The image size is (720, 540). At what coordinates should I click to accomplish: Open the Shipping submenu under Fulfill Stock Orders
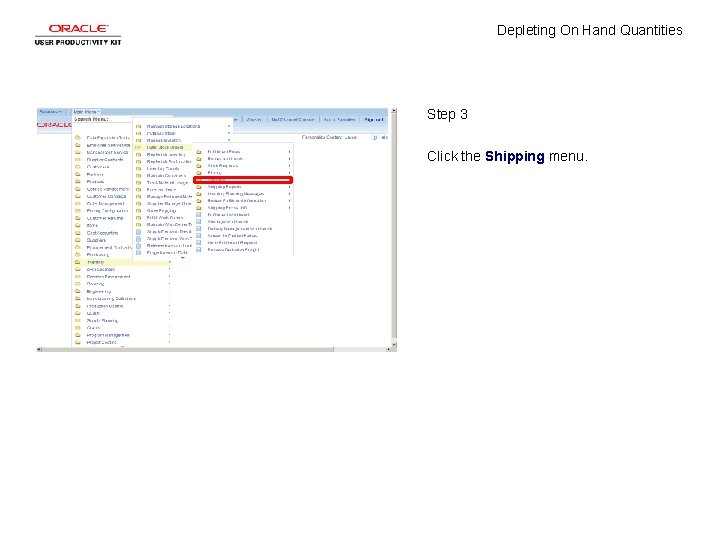[243, 180]
